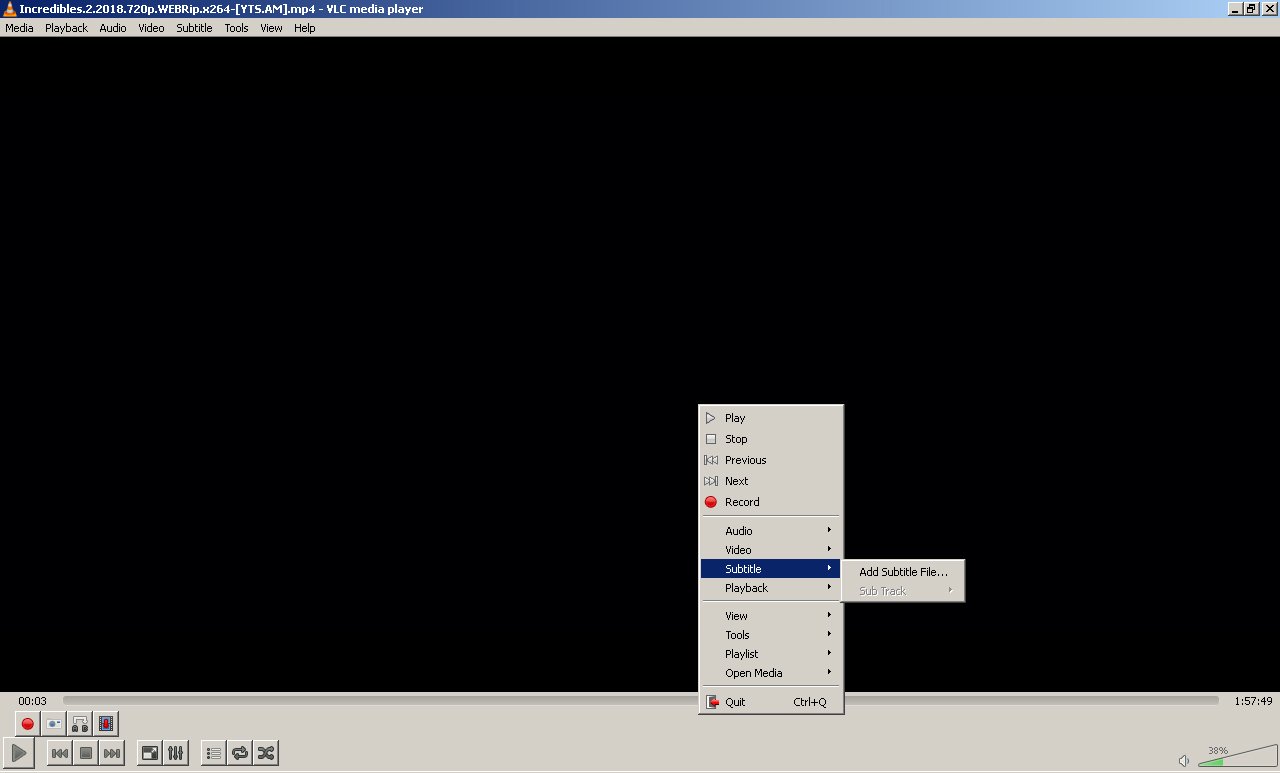Click the elapsed time 00:03 label
The image size is (1280, 773).
pyautogui.click(x=32, y=701)
